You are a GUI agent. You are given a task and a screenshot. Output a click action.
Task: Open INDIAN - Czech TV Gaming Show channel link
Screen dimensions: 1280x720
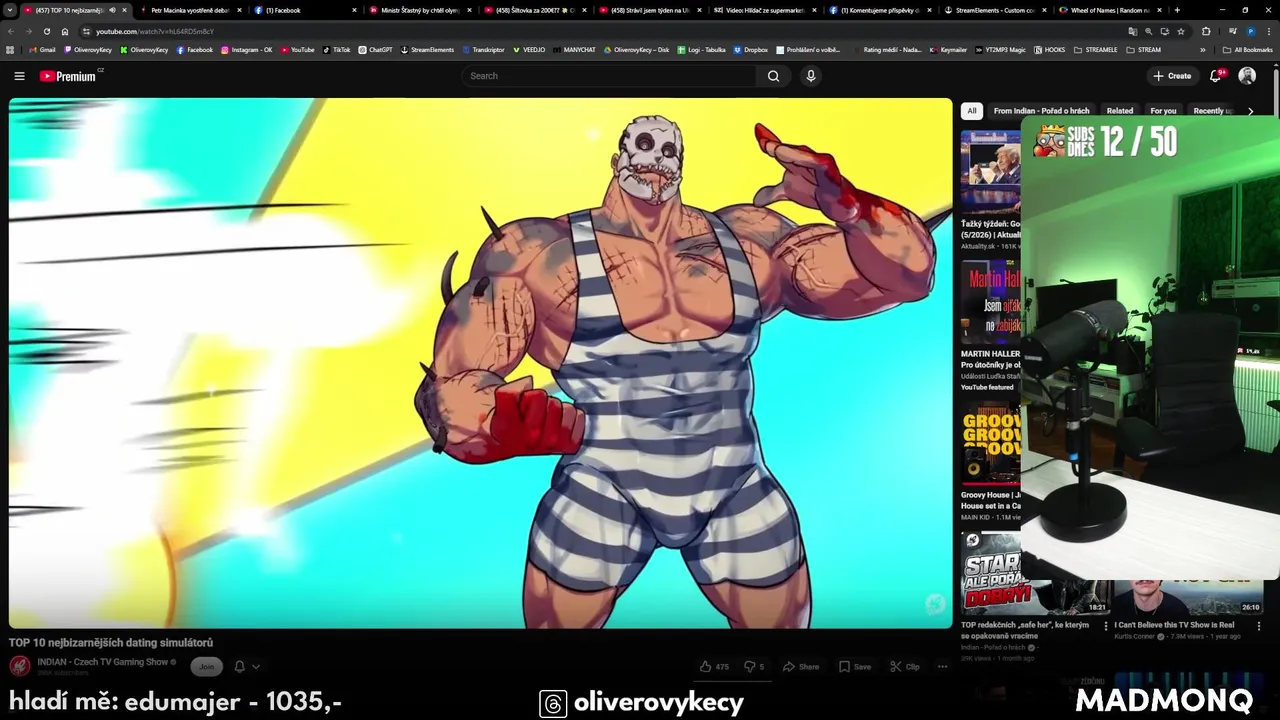click(102, 662)
